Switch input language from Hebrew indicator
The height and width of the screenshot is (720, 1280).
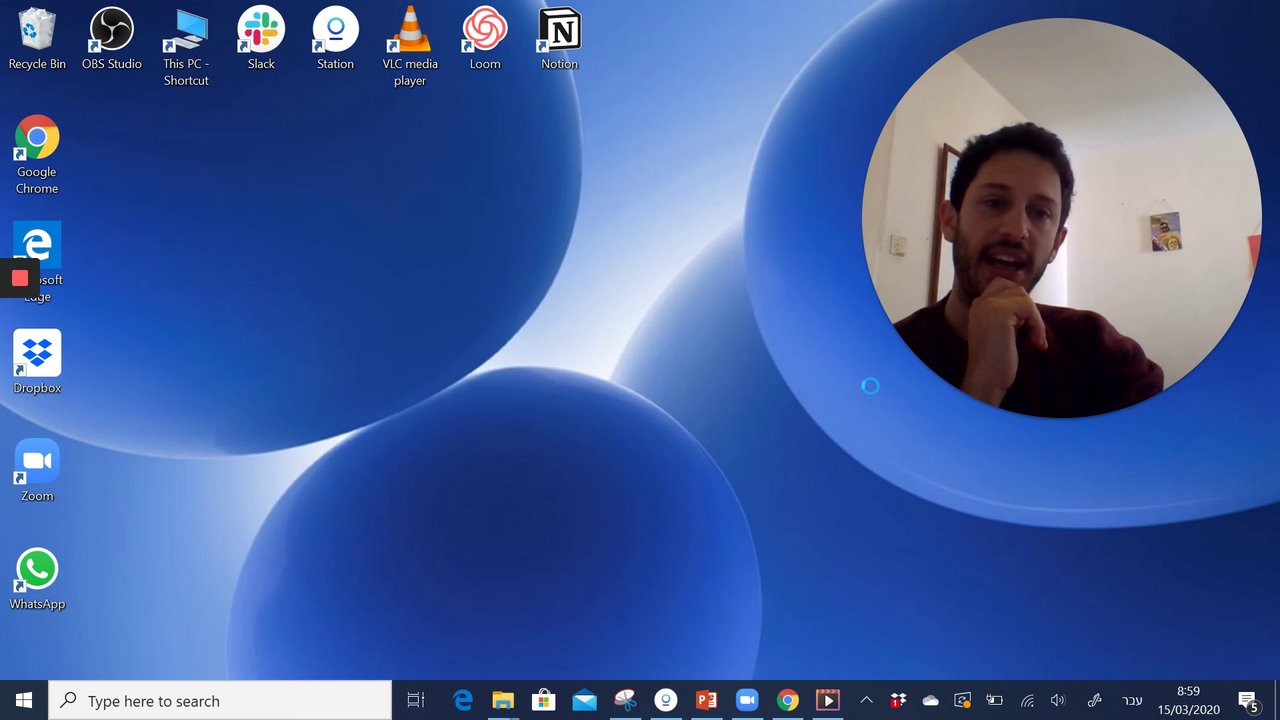[1132, 701]
